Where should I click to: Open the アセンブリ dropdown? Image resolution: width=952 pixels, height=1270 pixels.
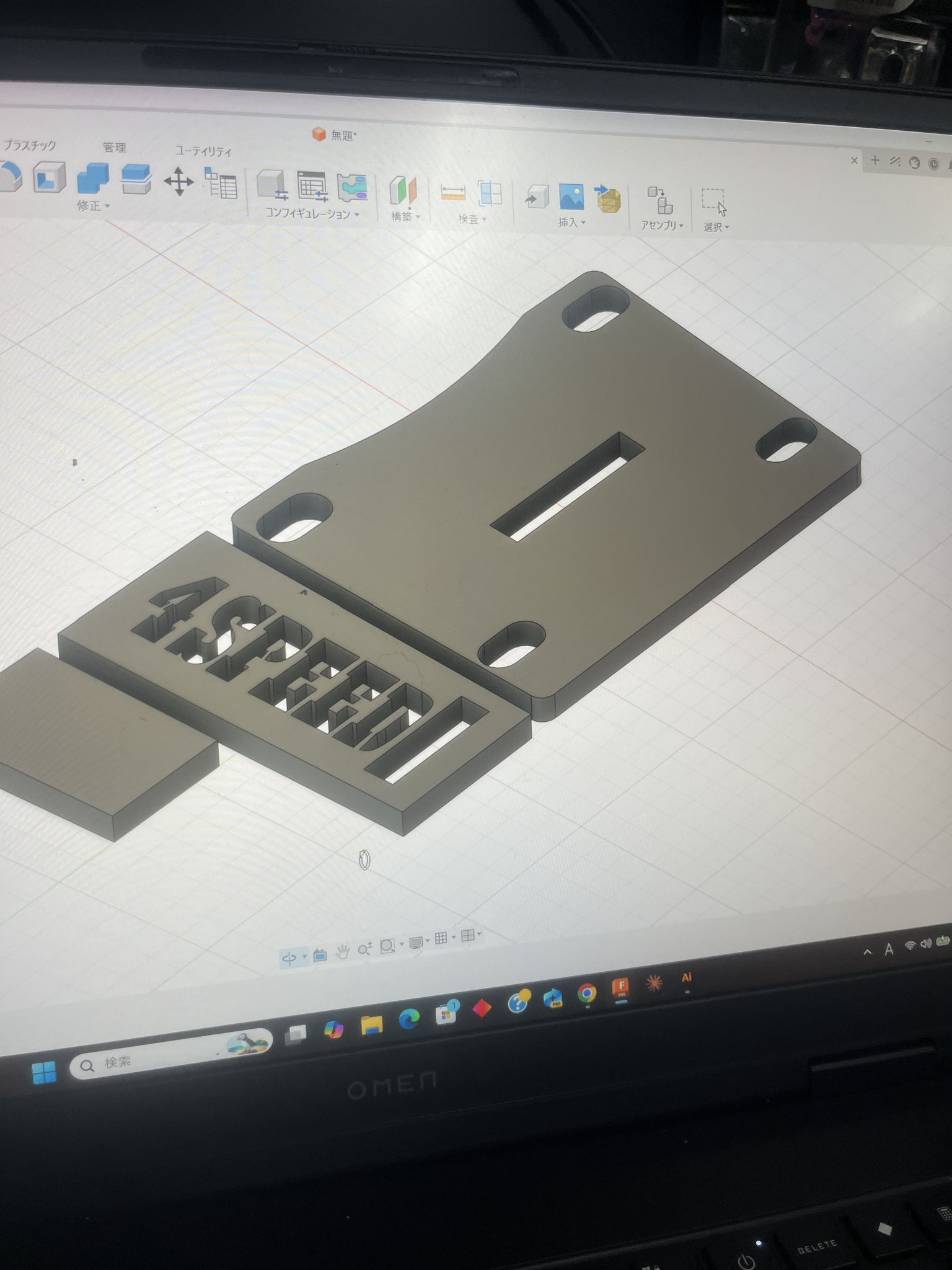tap(662, 225)
